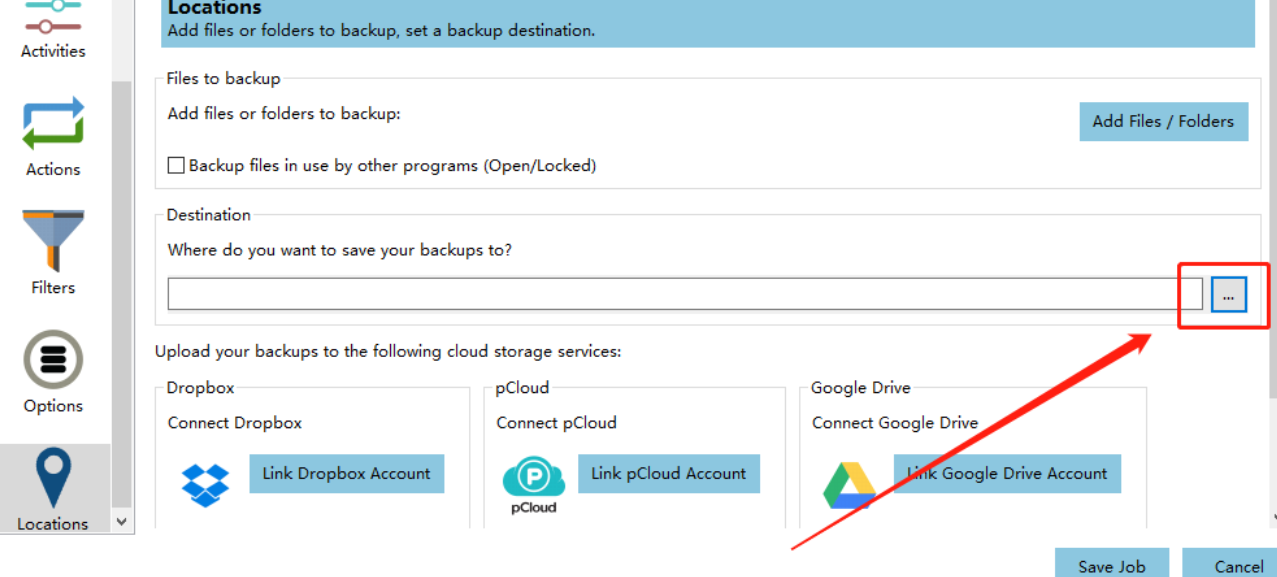Enable backup of files in use checkbox
The image size is (1277, 577).
point(177,166)
